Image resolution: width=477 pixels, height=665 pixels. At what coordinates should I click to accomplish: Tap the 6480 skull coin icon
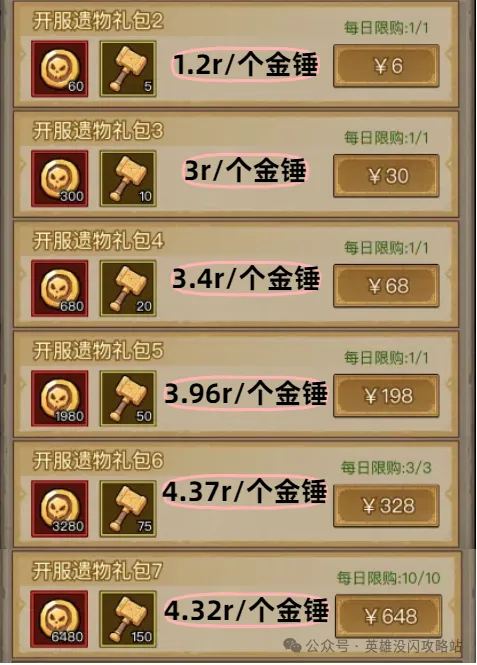[60, 619]
